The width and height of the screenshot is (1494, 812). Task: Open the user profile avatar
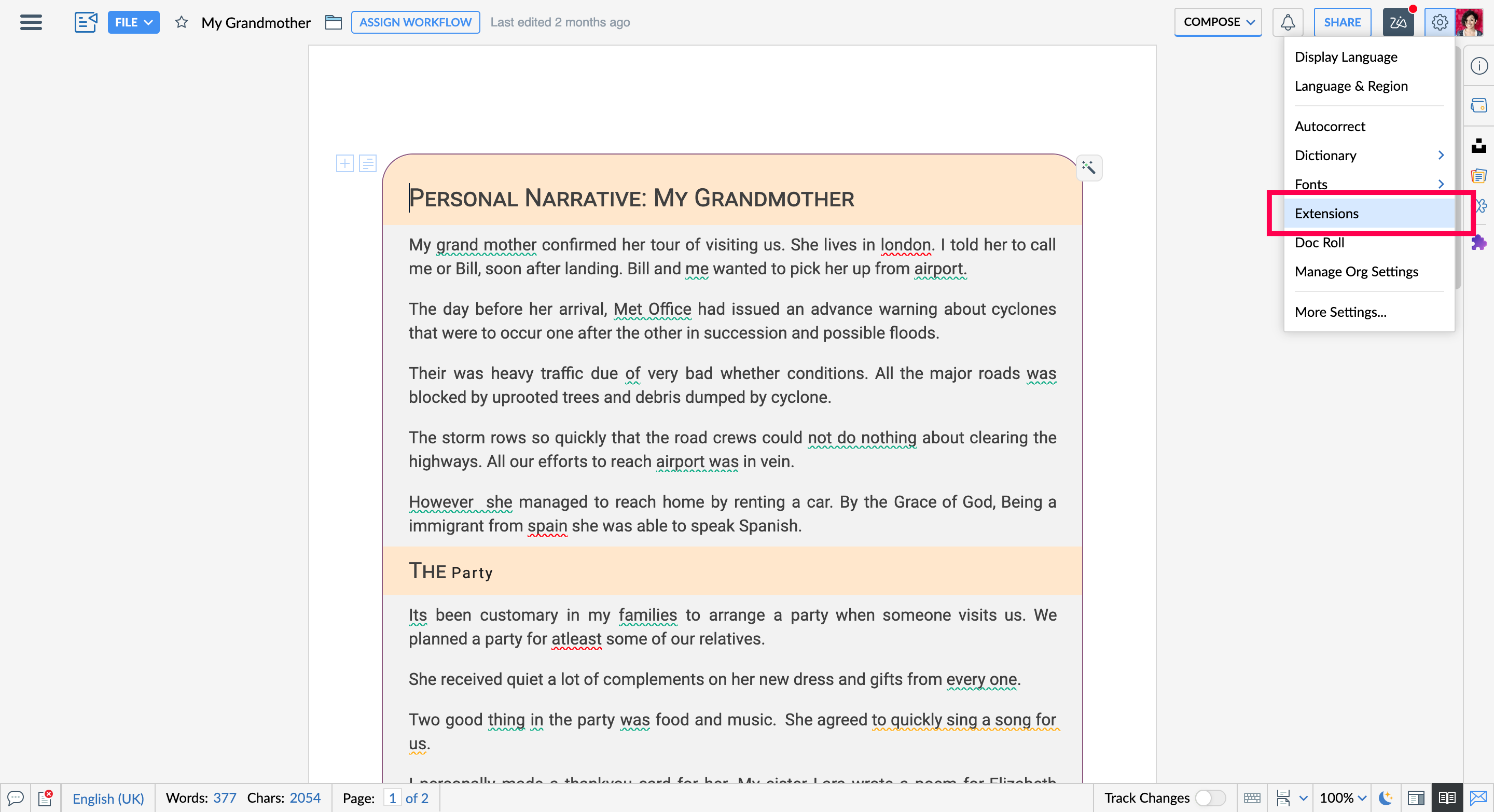tap(1470, 22)
